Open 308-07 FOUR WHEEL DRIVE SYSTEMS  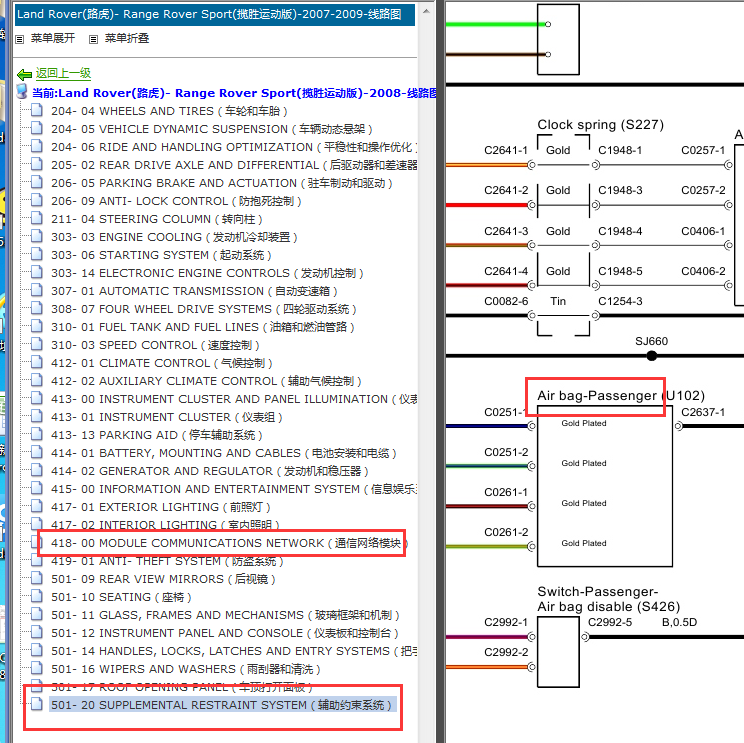pos(204,309)
